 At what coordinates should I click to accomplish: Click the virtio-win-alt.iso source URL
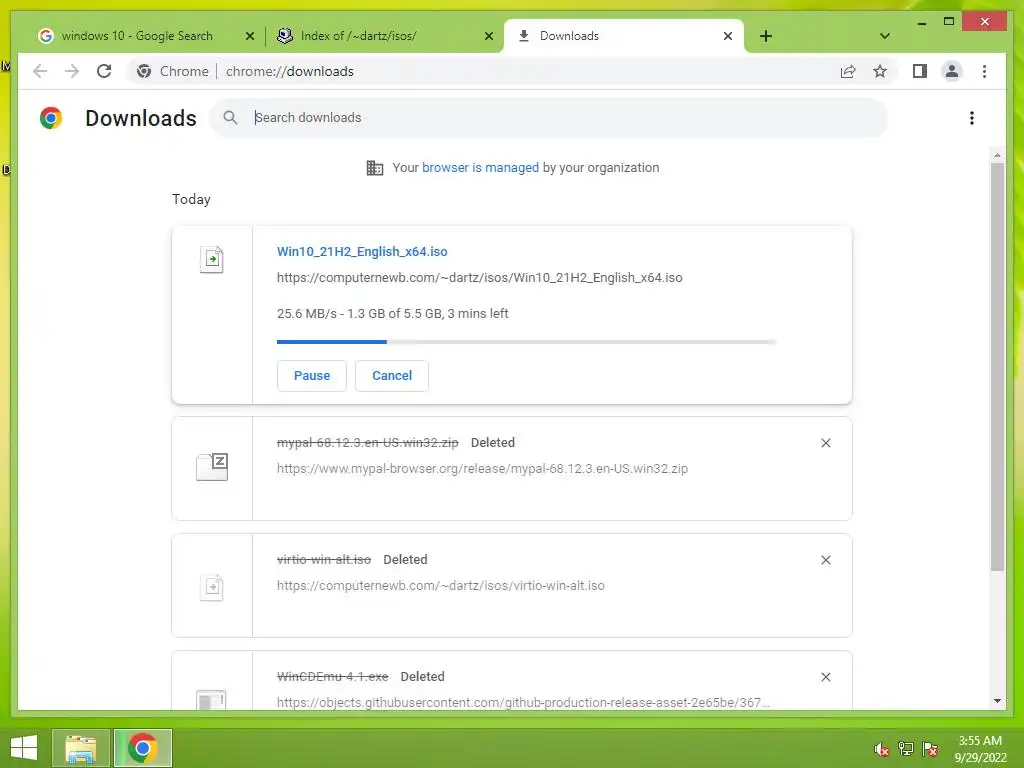point(441,586)
